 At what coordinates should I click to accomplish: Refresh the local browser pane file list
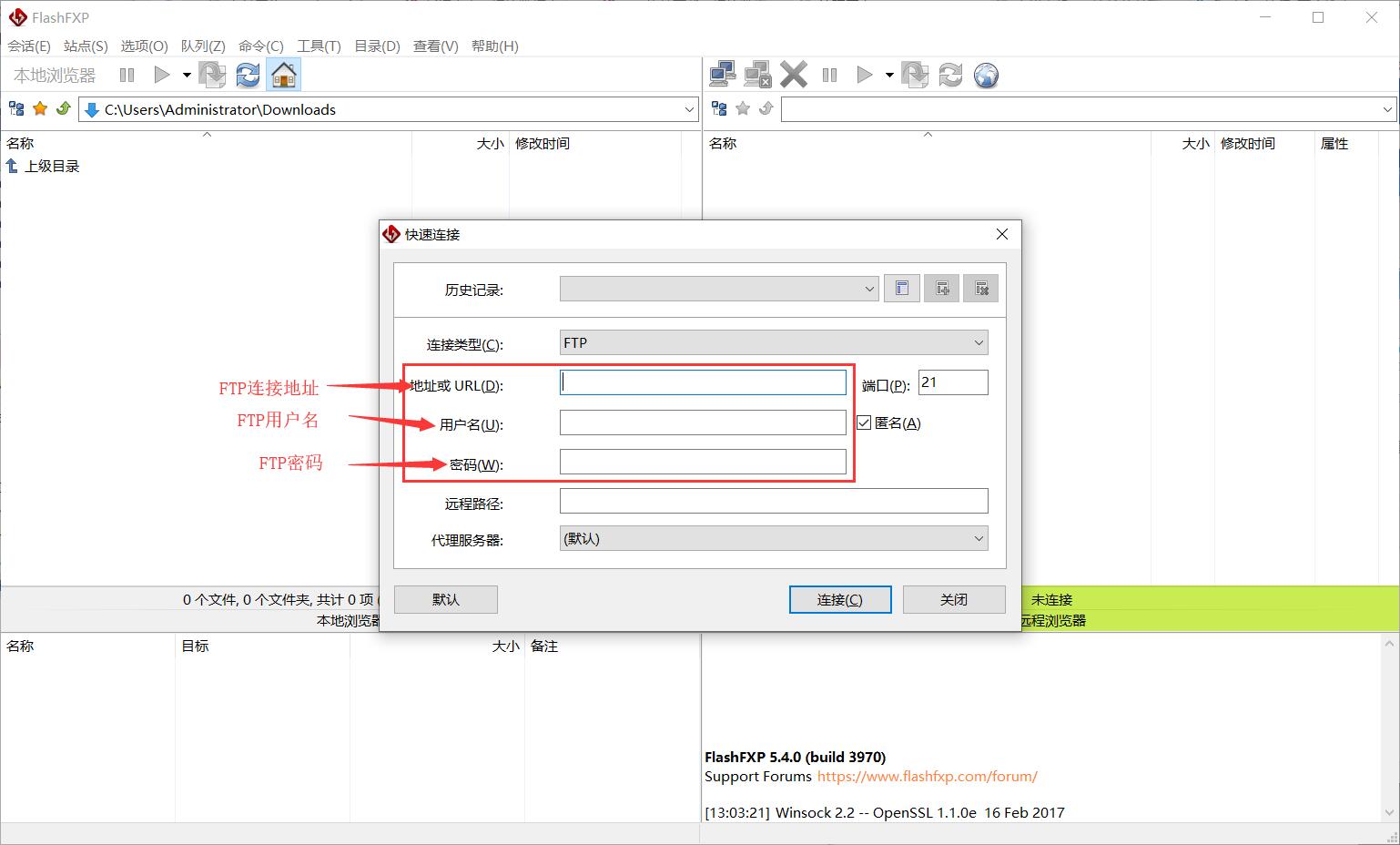248,75
